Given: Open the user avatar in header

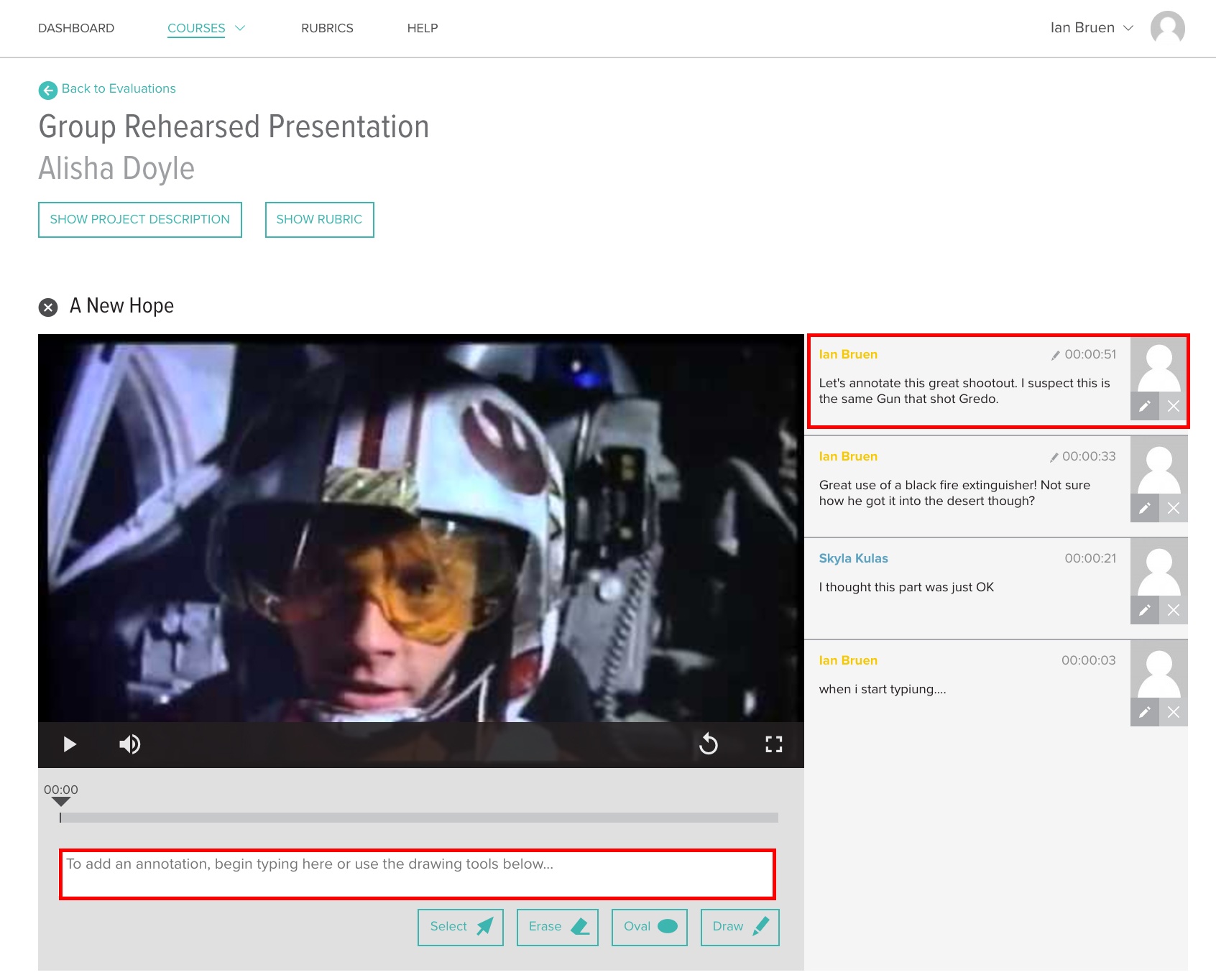Looking at the screenshot, I should click(x=1167, y=28).
